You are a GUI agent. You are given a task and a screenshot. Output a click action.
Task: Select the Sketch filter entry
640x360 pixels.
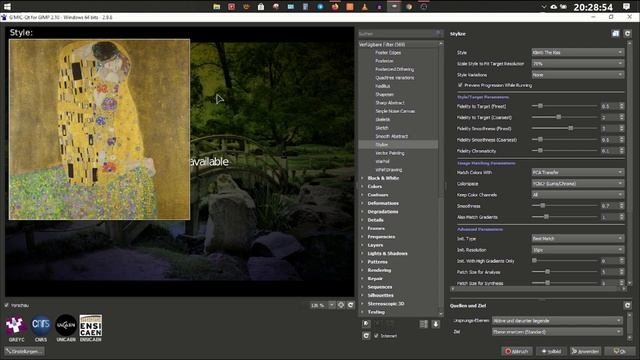(x=382, y=128)
